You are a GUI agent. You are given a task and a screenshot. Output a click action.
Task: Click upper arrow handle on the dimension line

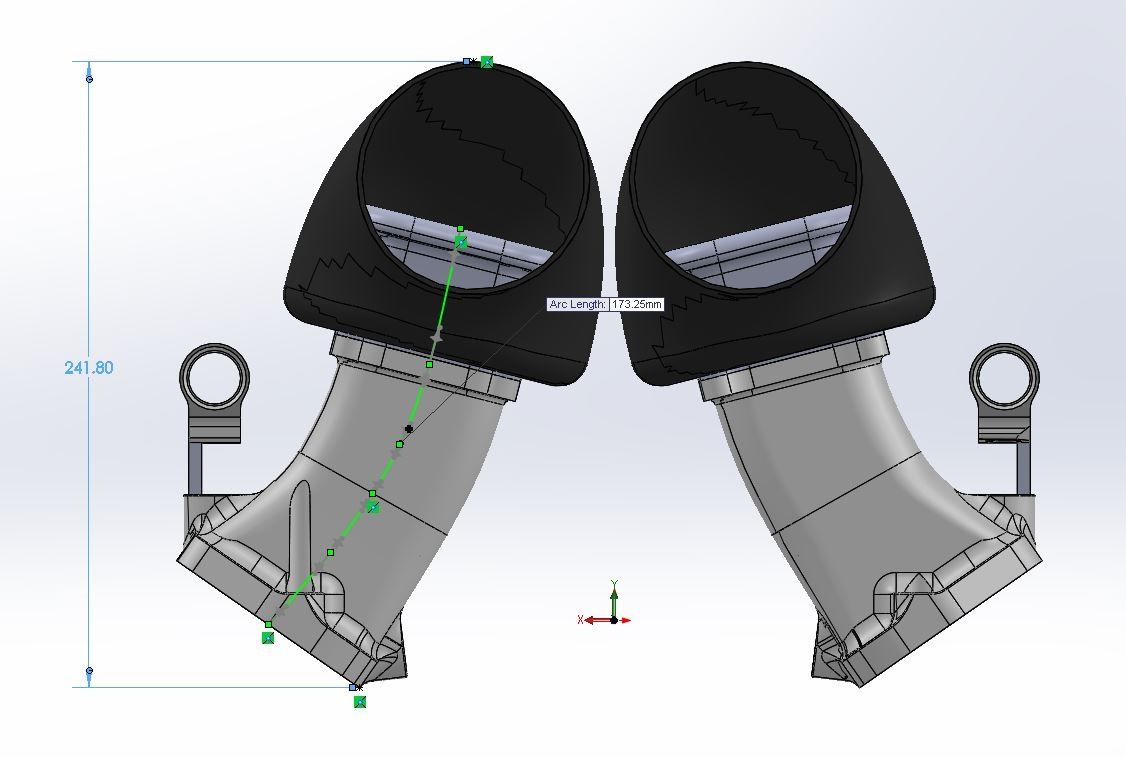89,78
